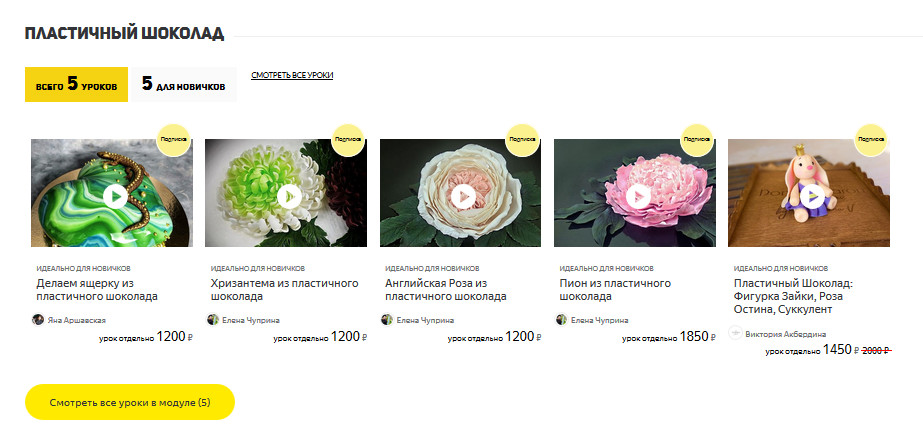Screen dimensions: 923x441
Task: Click 'Смотреть все уроки в модуле (5)' button
Action: (130, 402)
